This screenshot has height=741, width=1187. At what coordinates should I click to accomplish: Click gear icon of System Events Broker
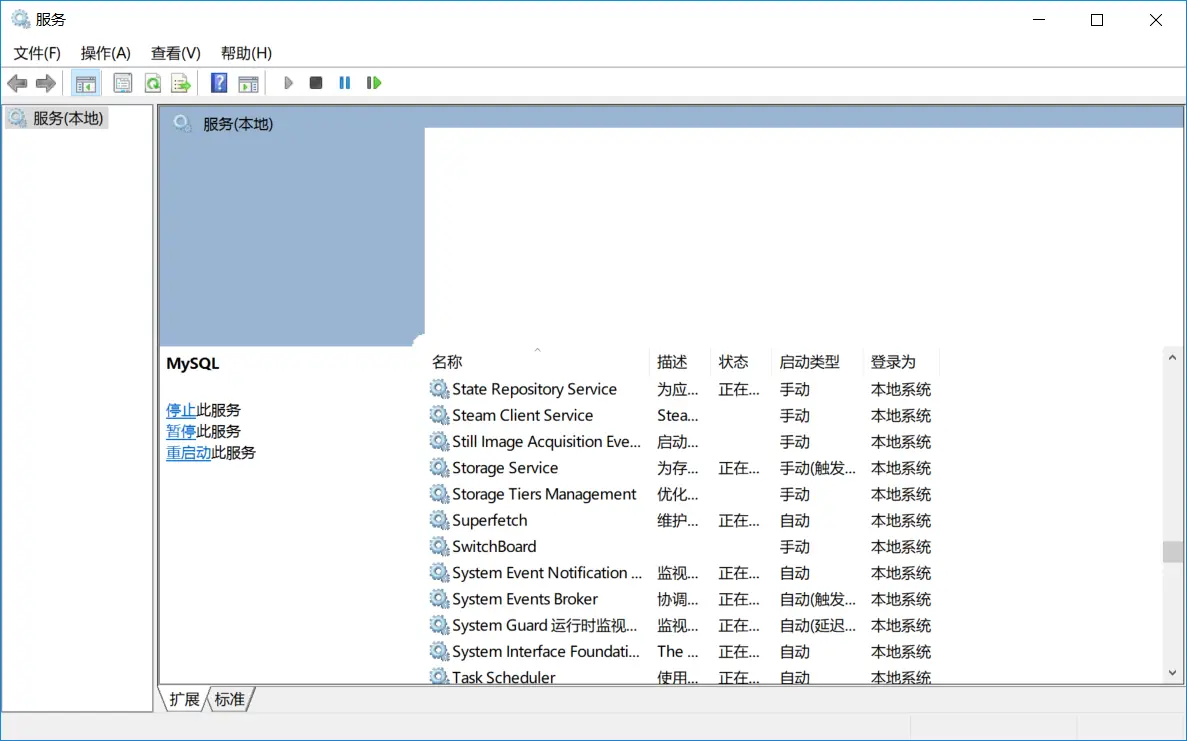pos(439,599)
